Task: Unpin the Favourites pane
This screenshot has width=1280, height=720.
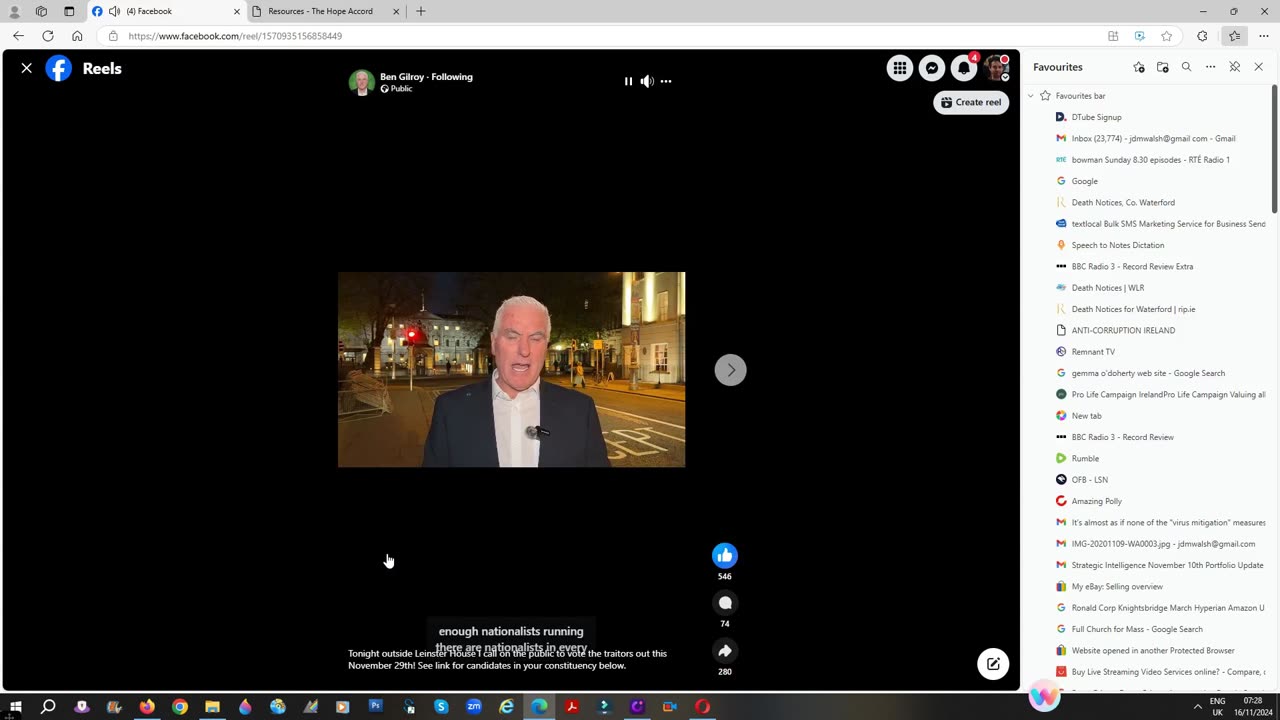Action: tap(1234, 67)
